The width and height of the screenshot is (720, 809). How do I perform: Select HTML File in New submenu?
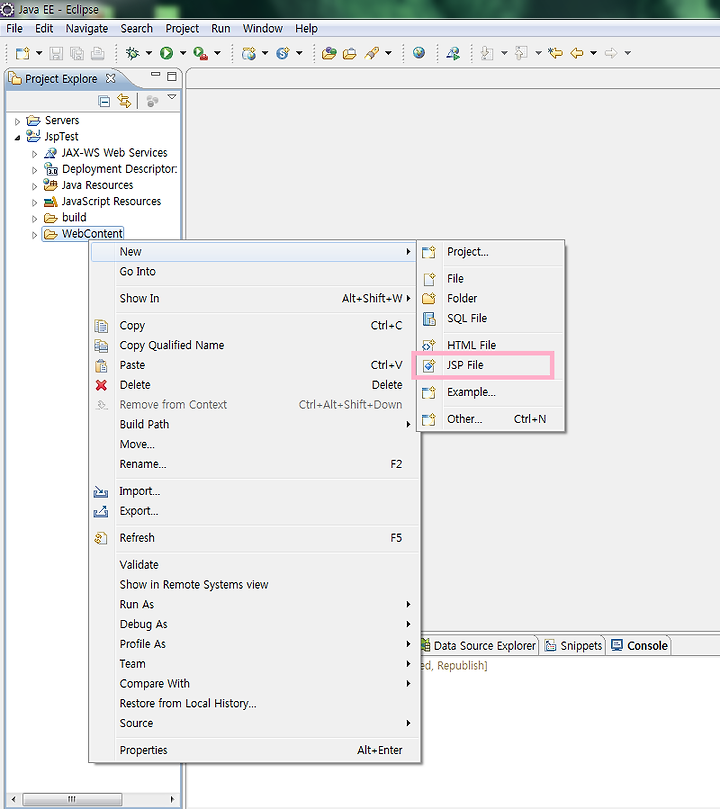490,345
